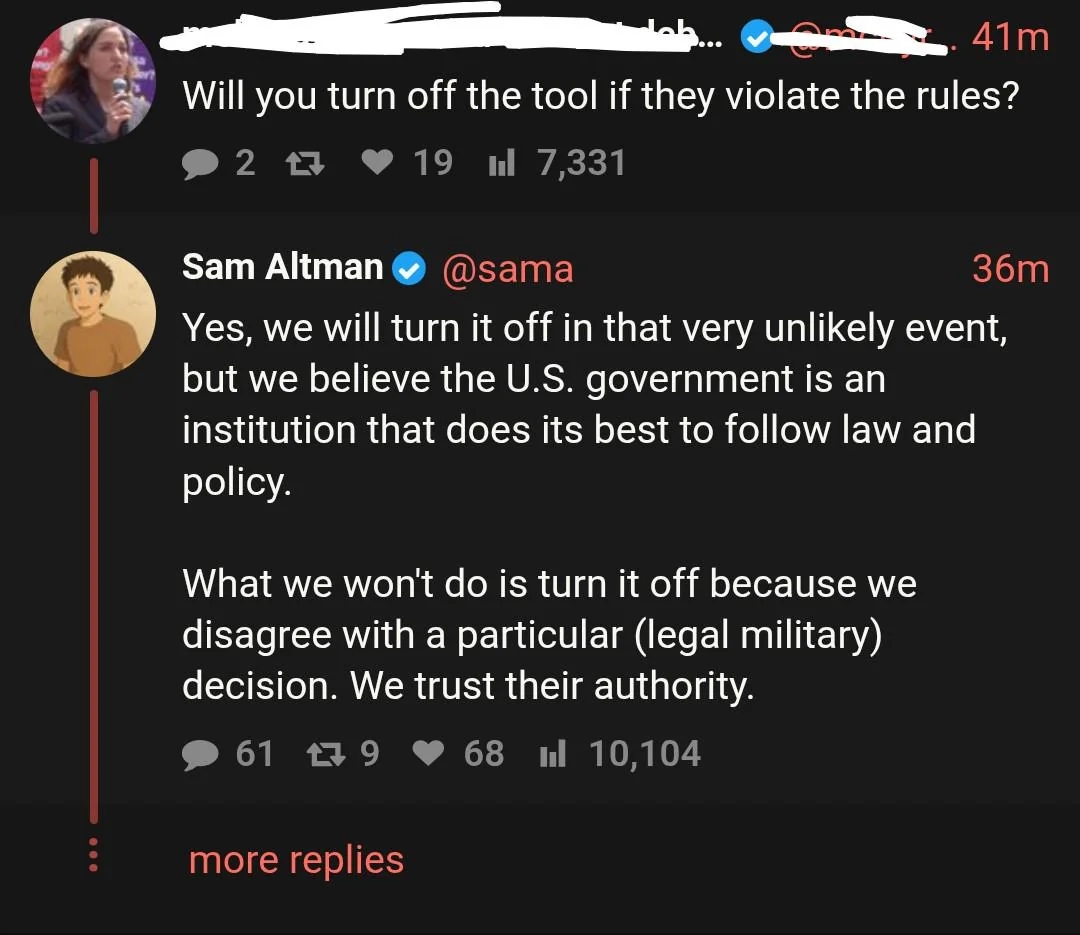Click the verified badge next to Sam Altman
1080x935 pixels.
[408, 268]
